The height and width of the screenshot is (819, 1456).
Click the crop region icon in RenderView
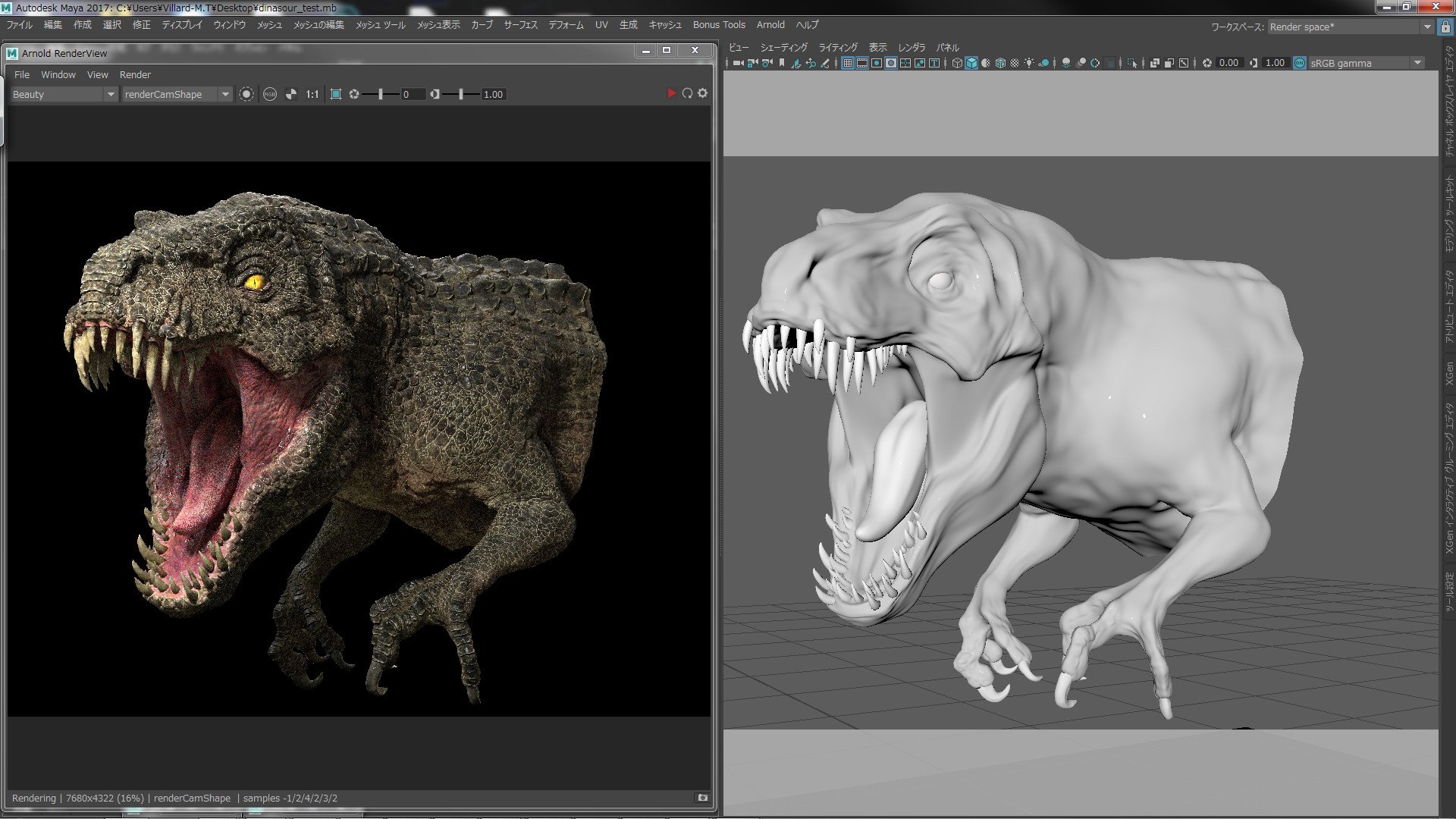336,94
